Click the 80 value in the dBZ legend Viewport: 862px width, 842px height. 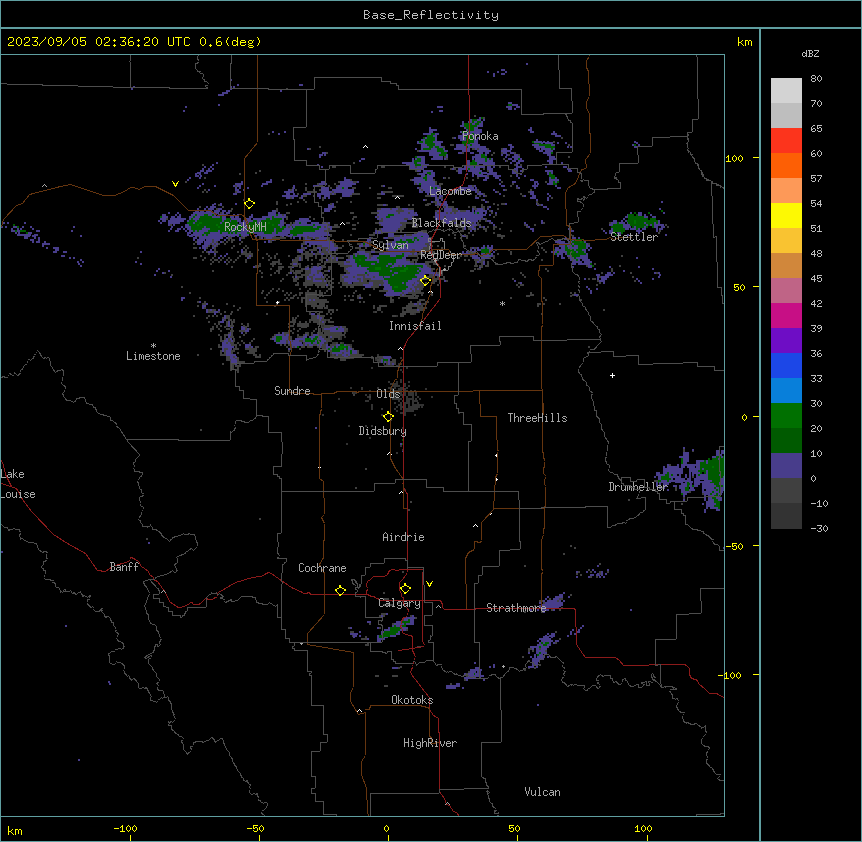816,79
